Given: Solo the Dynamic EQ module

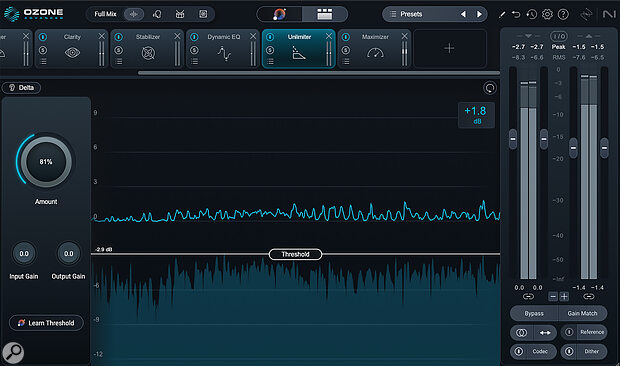Looking at the screenshot, I should (194, 50).
